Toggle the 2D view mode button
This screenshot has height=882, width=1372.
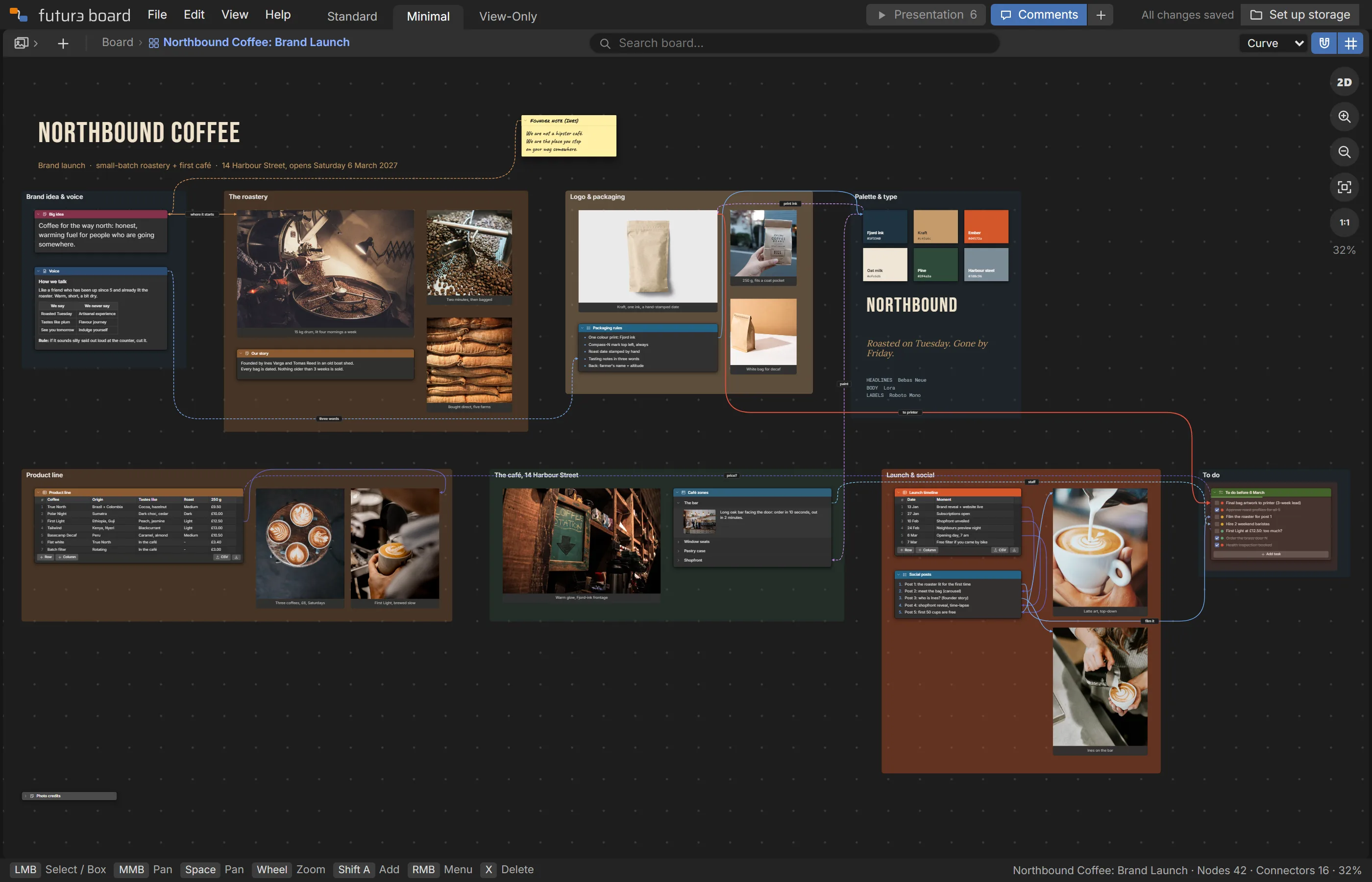click(1344, 82)
